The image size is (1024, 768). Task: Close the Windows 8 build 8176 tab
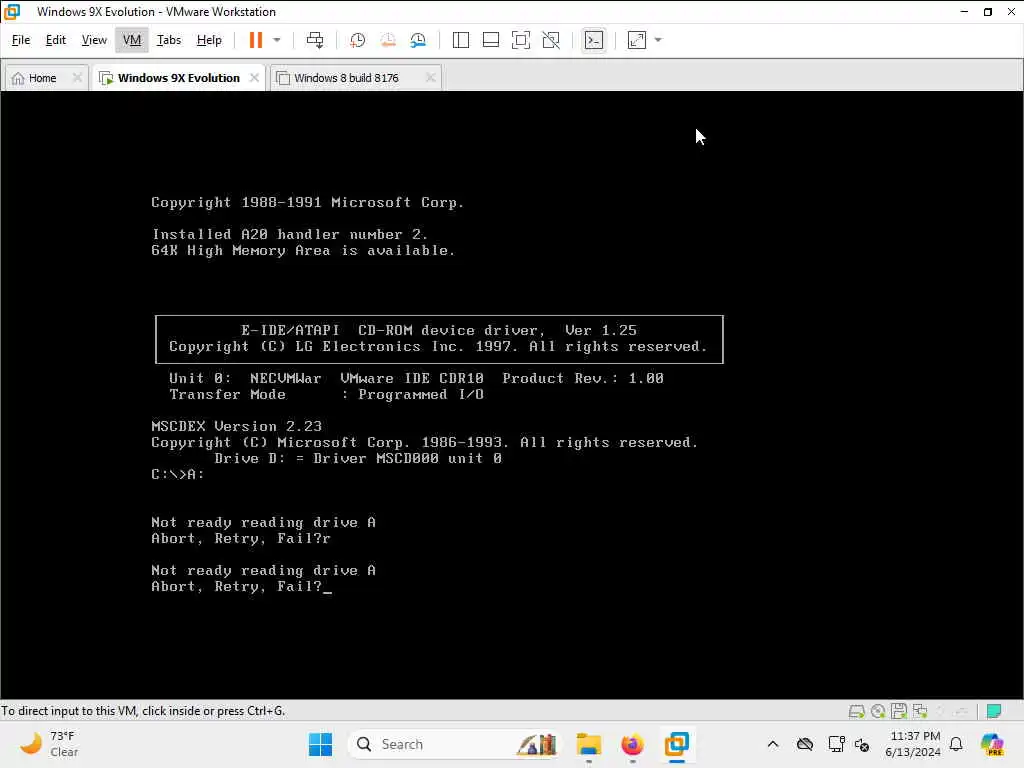point(430,78)
